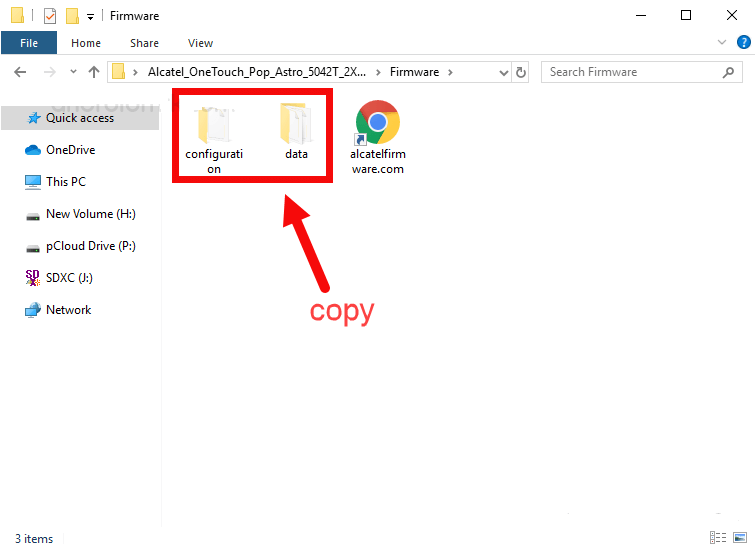Select This PC in the navigation pane
This screenshot has width=756, height=551.
(x=66, y=182)
